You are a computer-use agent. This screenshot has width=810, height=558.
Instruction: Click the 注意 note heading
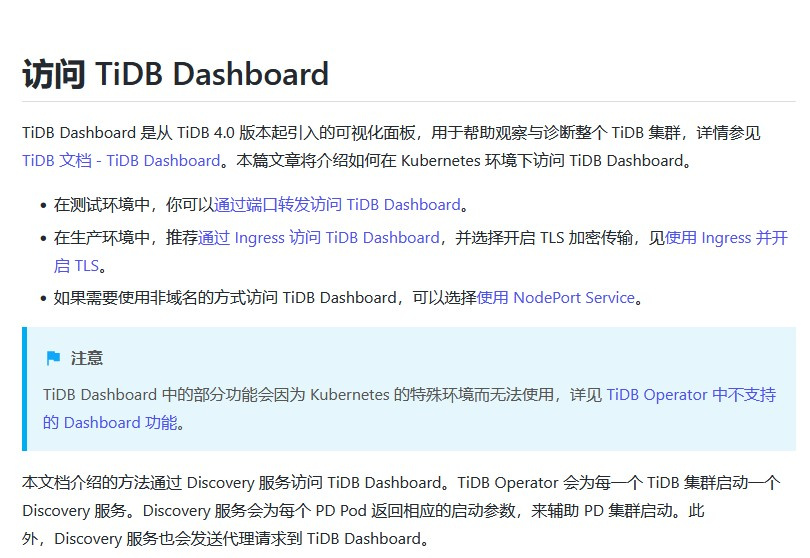pos(87,358)
